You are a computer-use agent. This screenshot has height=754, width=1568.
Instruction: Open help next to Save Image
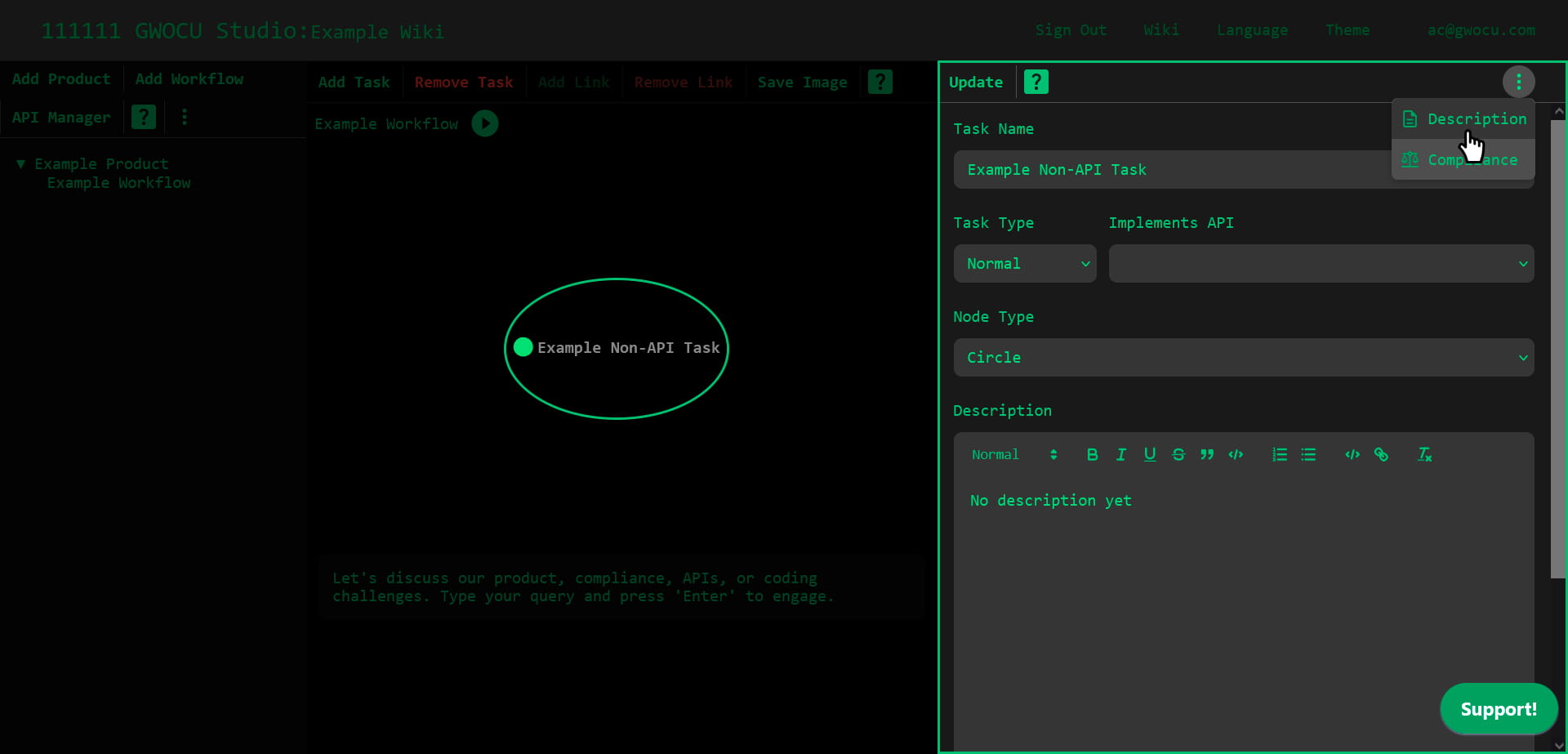(880, 82)
